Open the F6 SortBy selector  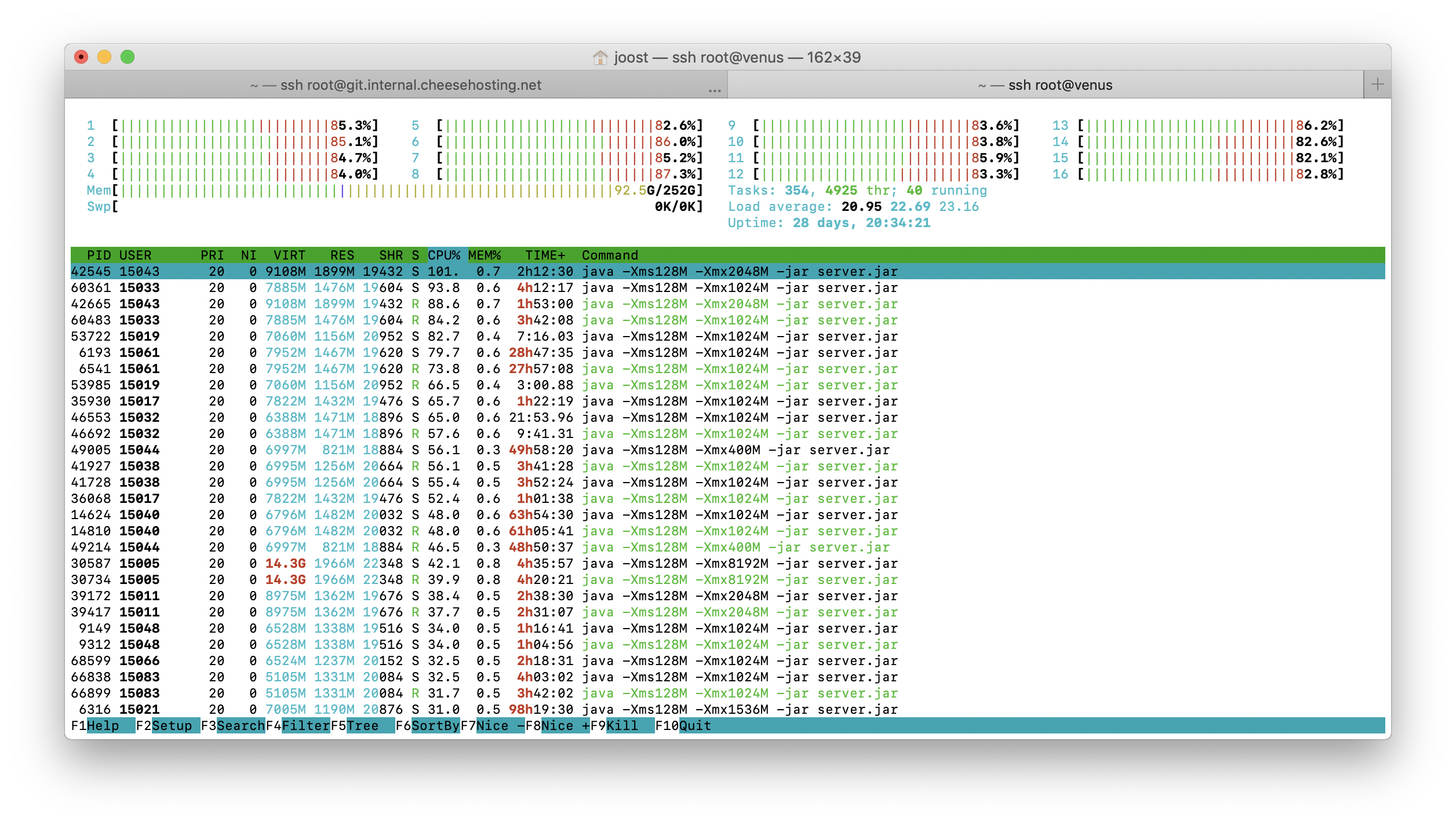pos(435,725)
